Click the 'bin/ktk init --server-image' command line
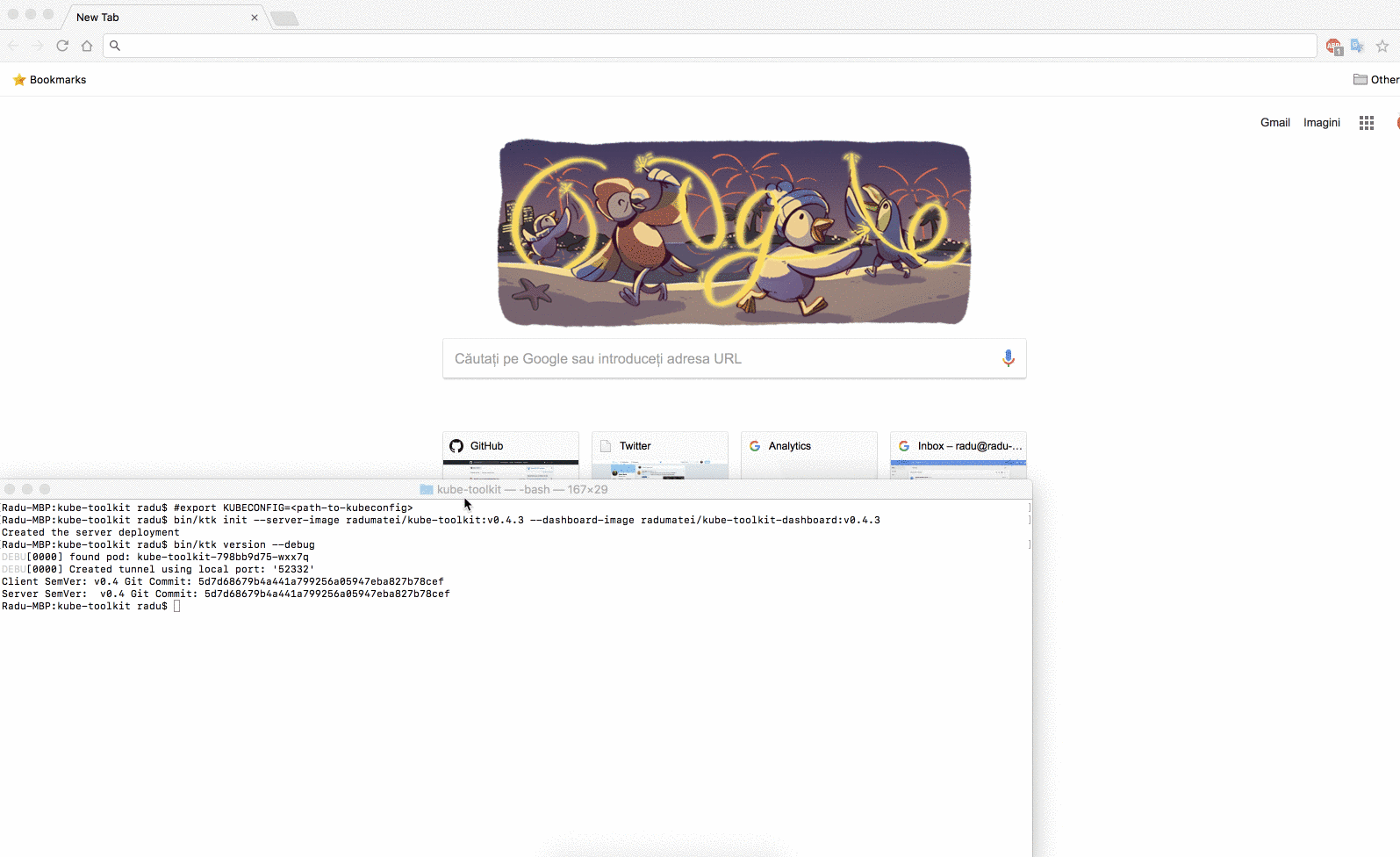The width and height of the screenshot is (1400, 857). pyautogui.click(x=441, y=520)
